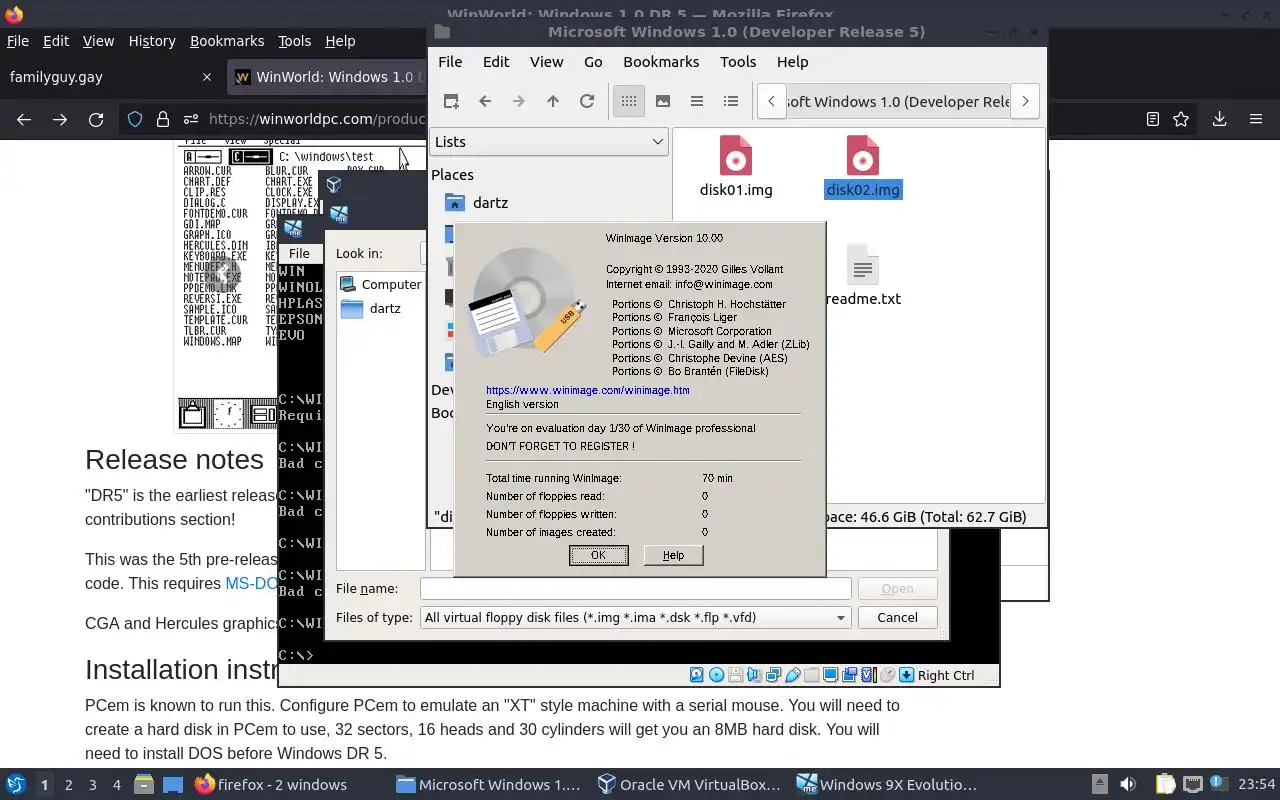Image resolution: width=1280 pixels, height=800 pixels.
Task: Click shared folders icon in VirtualBox status bar
Action: point(811,675)
